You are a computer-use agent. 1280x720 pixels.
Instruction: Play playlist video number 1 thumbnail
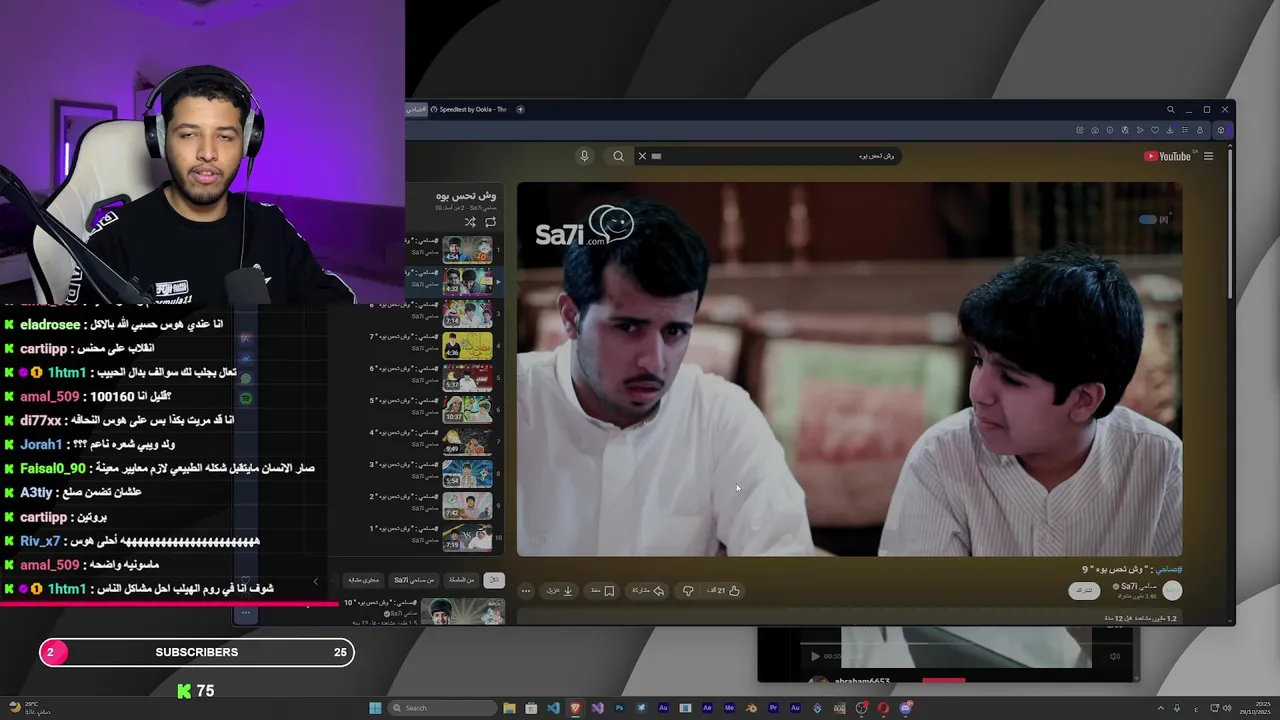468,537
